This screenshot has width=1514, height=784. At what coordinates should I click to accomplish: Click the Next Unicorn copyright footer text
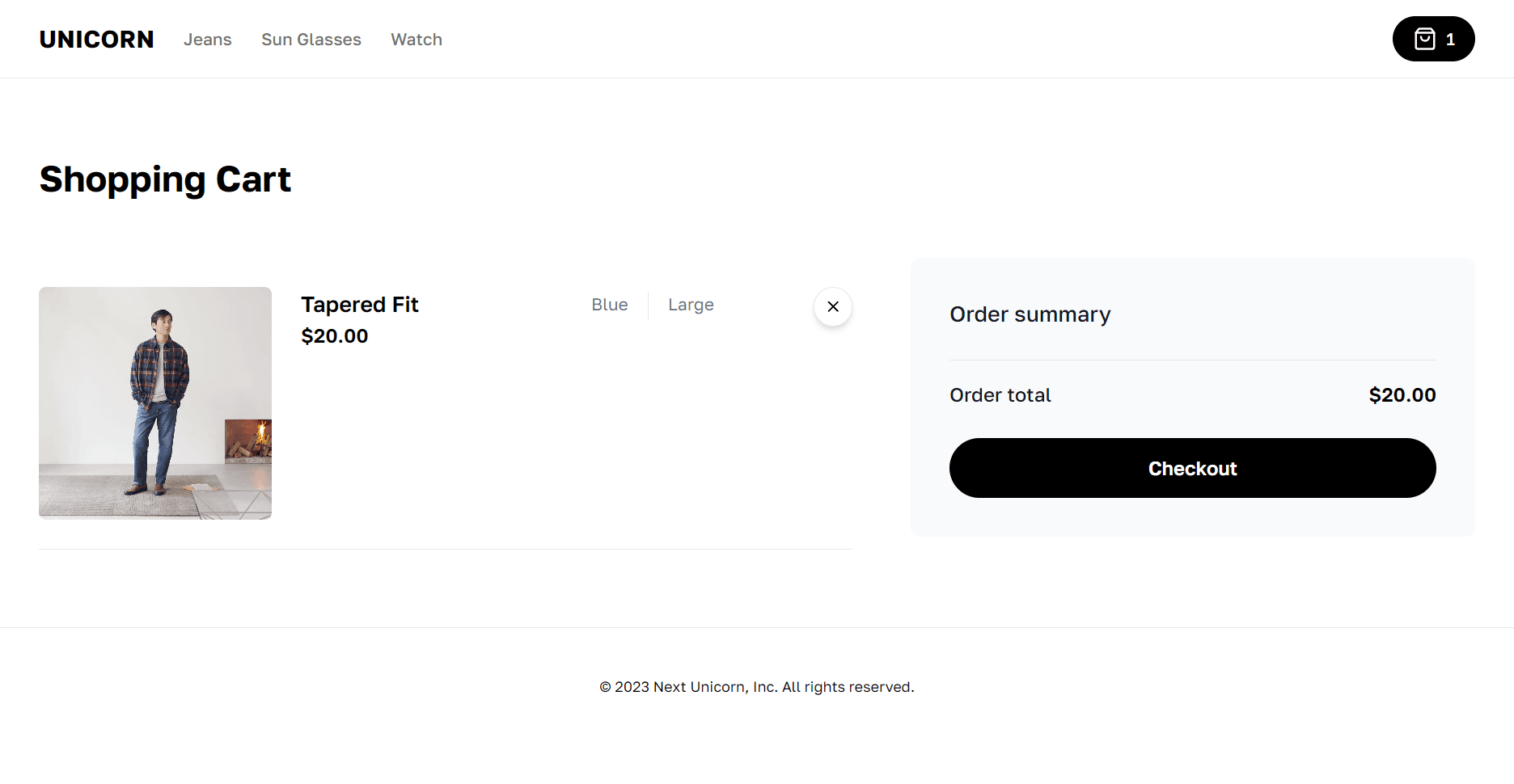coord(757,687)
